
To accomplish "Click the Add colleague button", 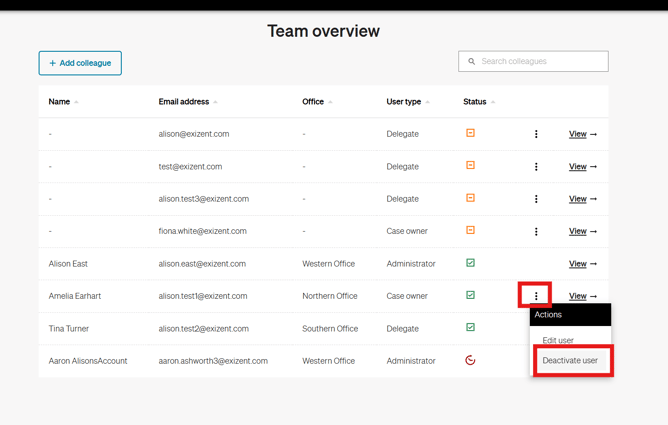I will pyautogui.click(x=80, y=63).
